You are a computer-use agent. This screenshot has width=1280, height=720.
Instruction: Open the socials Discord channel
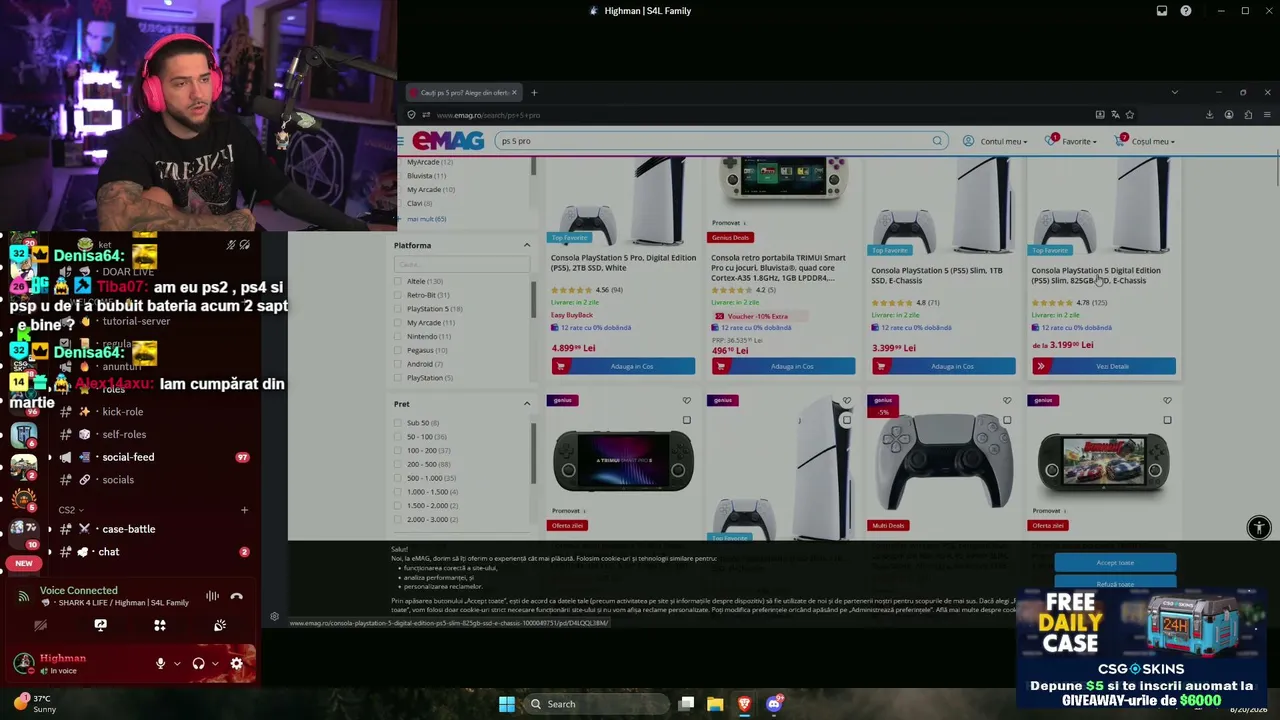pyautogui.click(x=118, y=480)
